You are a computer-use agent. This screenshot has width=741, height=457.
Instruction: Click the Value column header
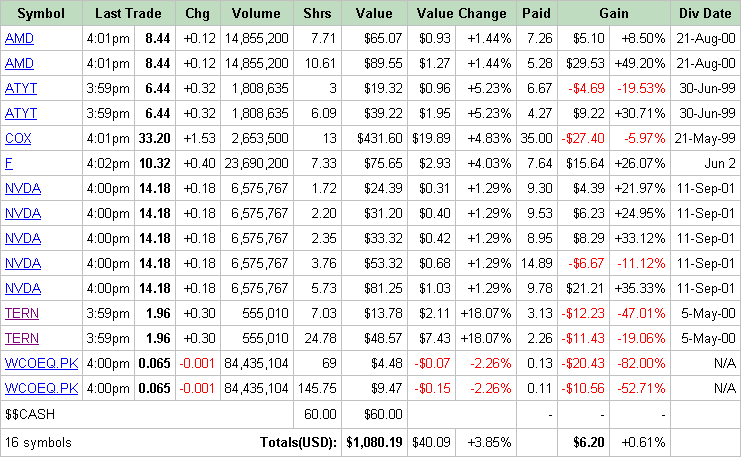click(374, 13)
